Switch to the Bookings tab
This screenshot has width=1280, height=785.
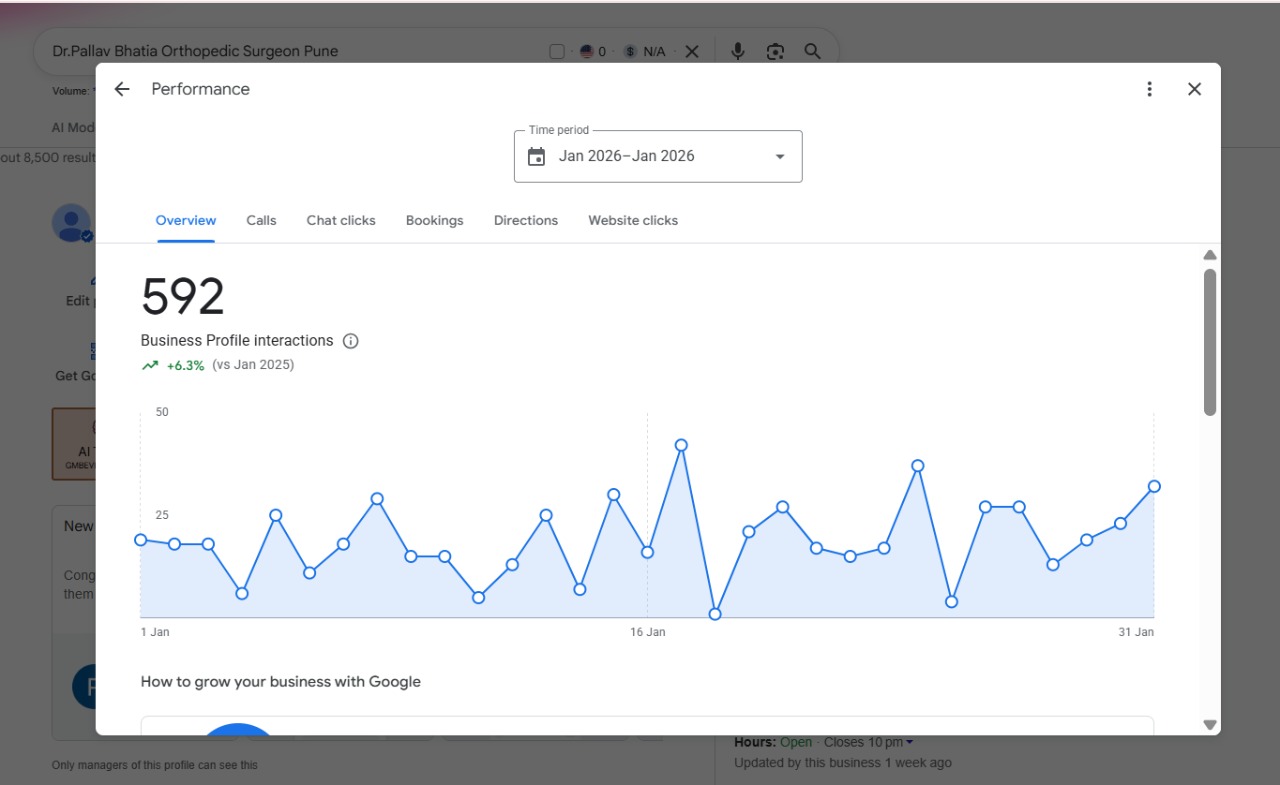(x=435, y=220)
